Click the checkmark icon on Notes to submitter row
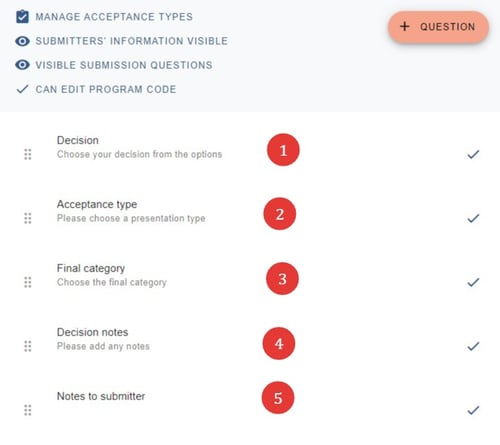The width and height of the screenshot is (500, 445). click(x=473, y=410)
